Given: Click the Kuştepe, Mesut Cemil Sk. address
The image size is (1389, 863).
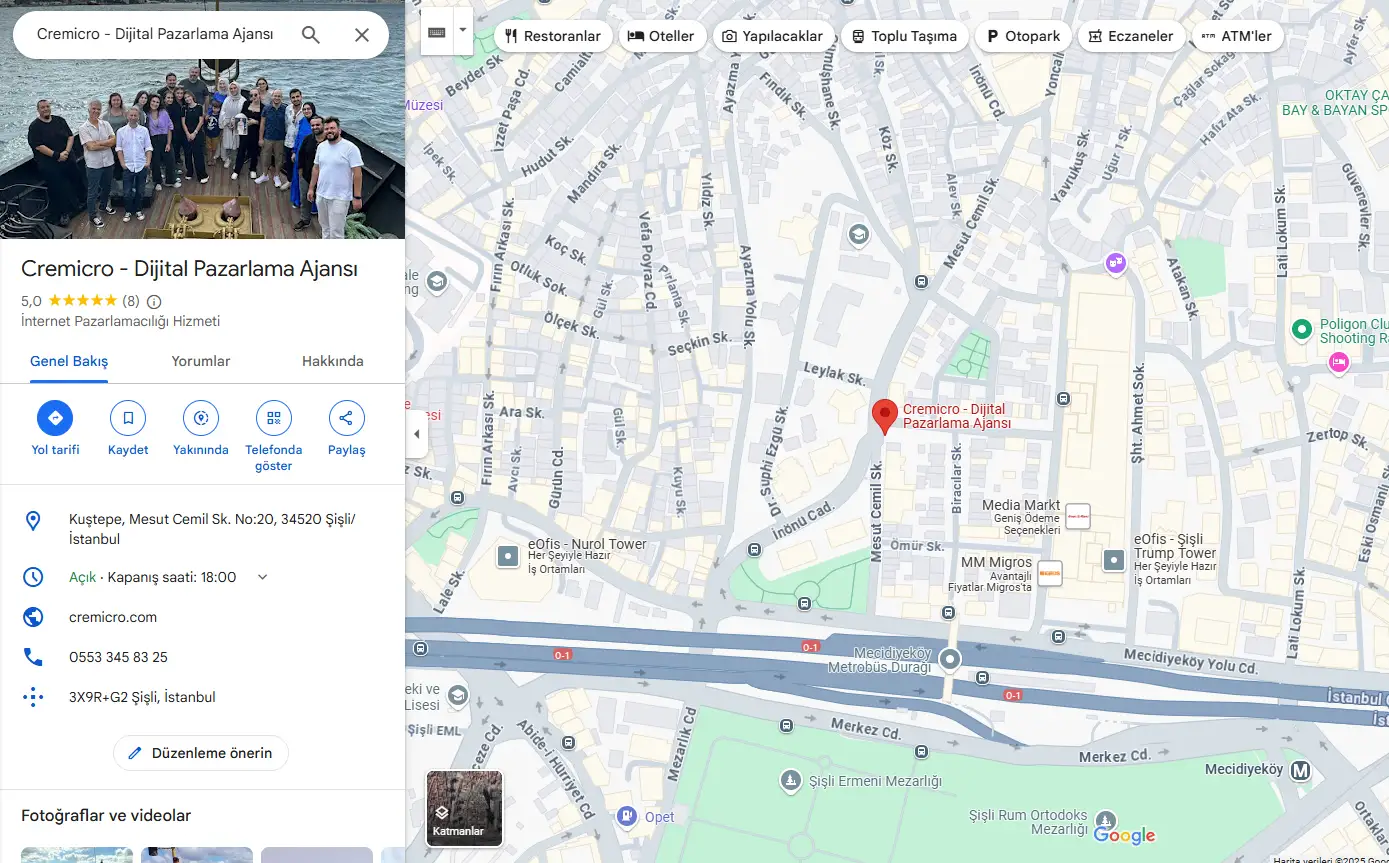Looking at the screenshot, I should [x=212, y=529].
